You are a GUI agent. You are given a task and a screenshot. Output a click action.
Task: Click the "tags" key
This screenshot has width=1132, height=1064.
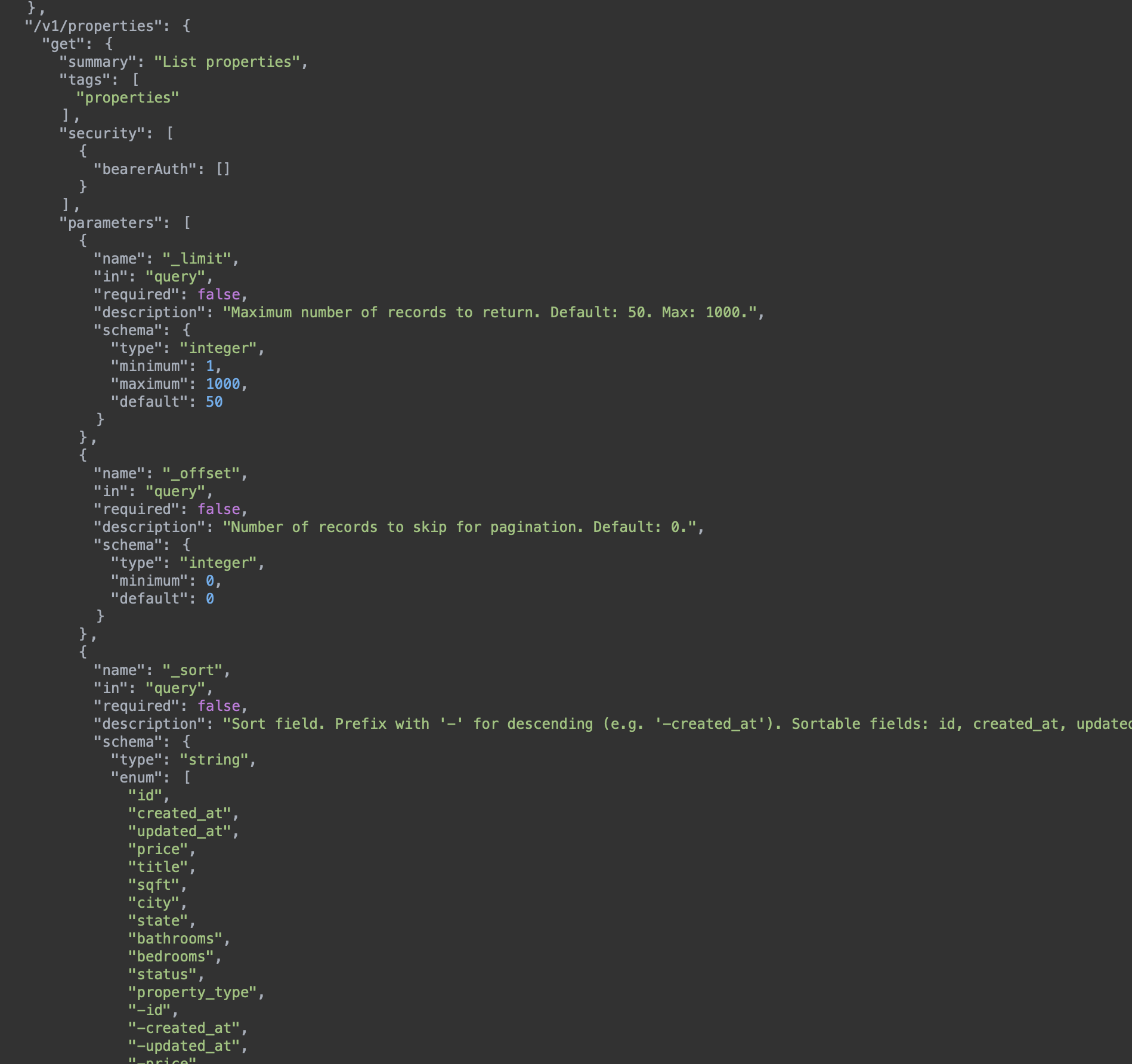(85, 80)
